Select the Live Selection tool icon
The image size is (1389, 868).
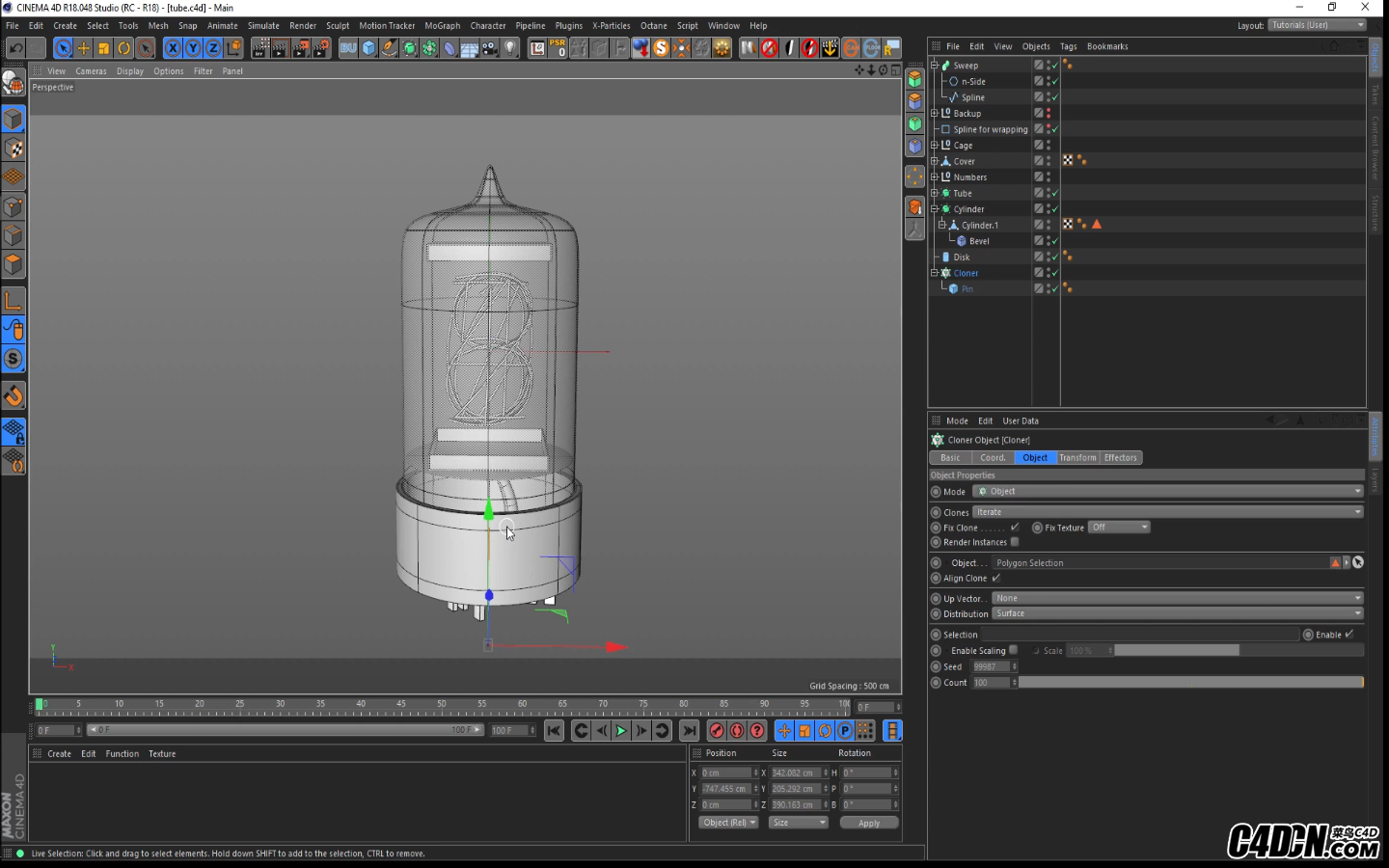click(63, 48)
